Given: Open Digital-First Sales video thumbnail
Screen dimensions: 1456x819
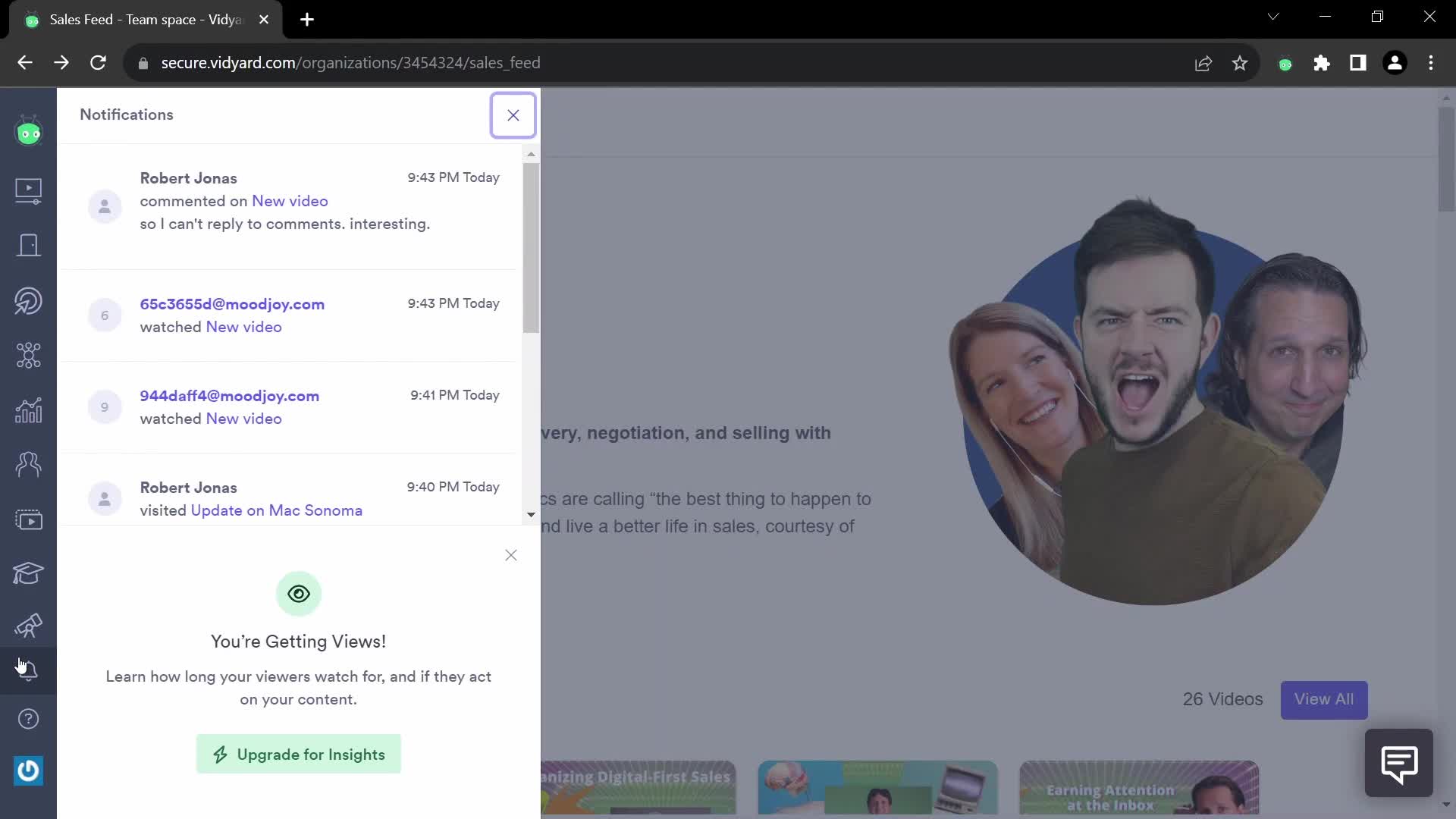Looking at the screenshot, I should pyautogui.click(x=638, y=788).
